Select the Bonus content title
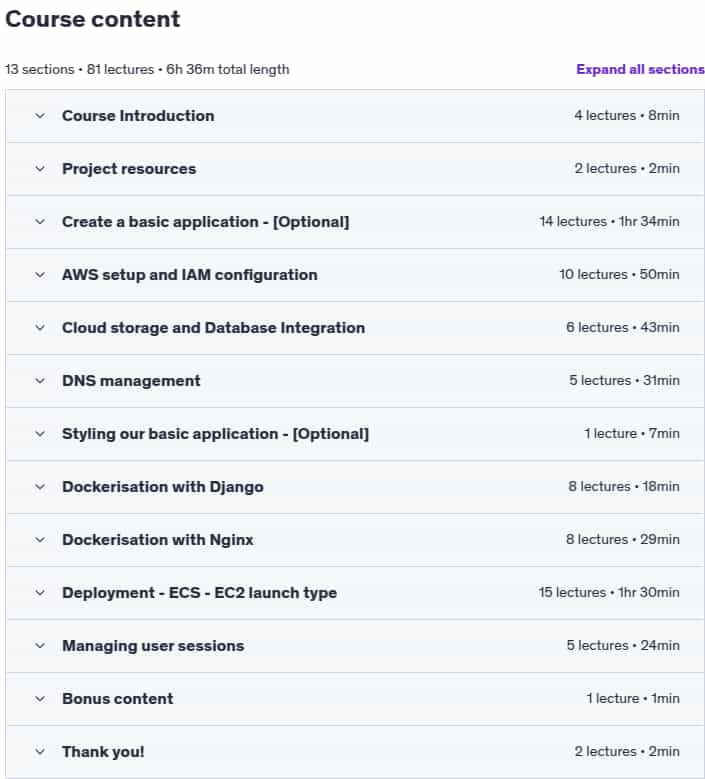Image resolution: width=705 pixels, height=779 pixels. (x=118, y=699)
